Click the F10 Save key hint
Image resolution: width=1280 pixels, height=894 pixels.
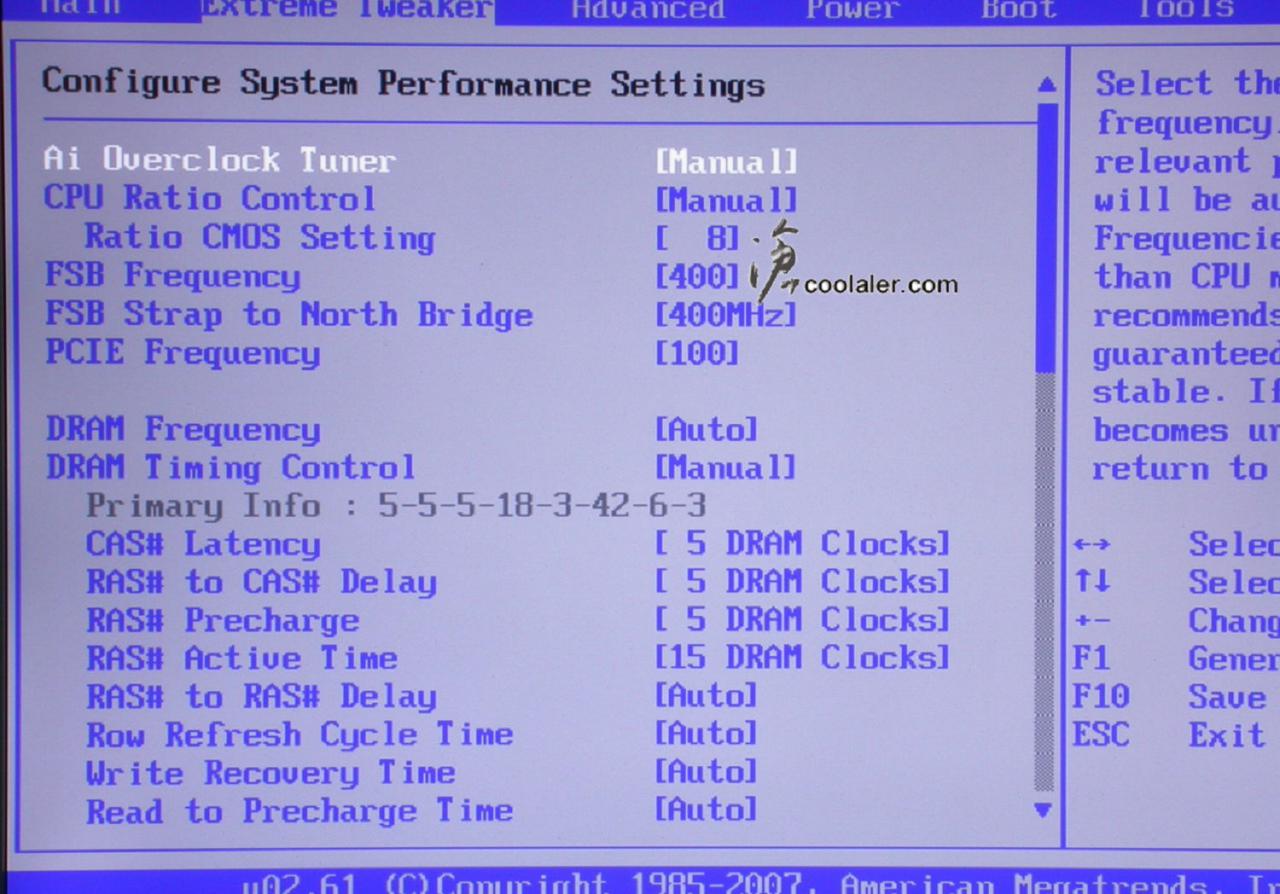1169,697
